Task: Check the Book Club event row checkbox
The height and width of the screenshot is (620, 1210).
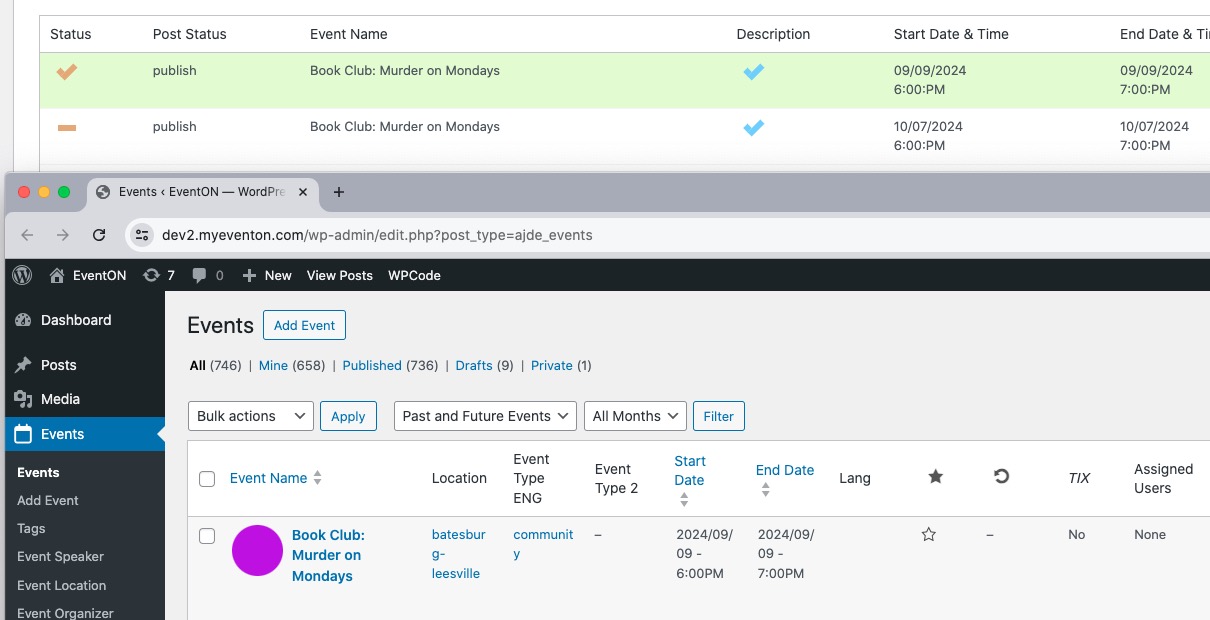Action: point(207,536)
